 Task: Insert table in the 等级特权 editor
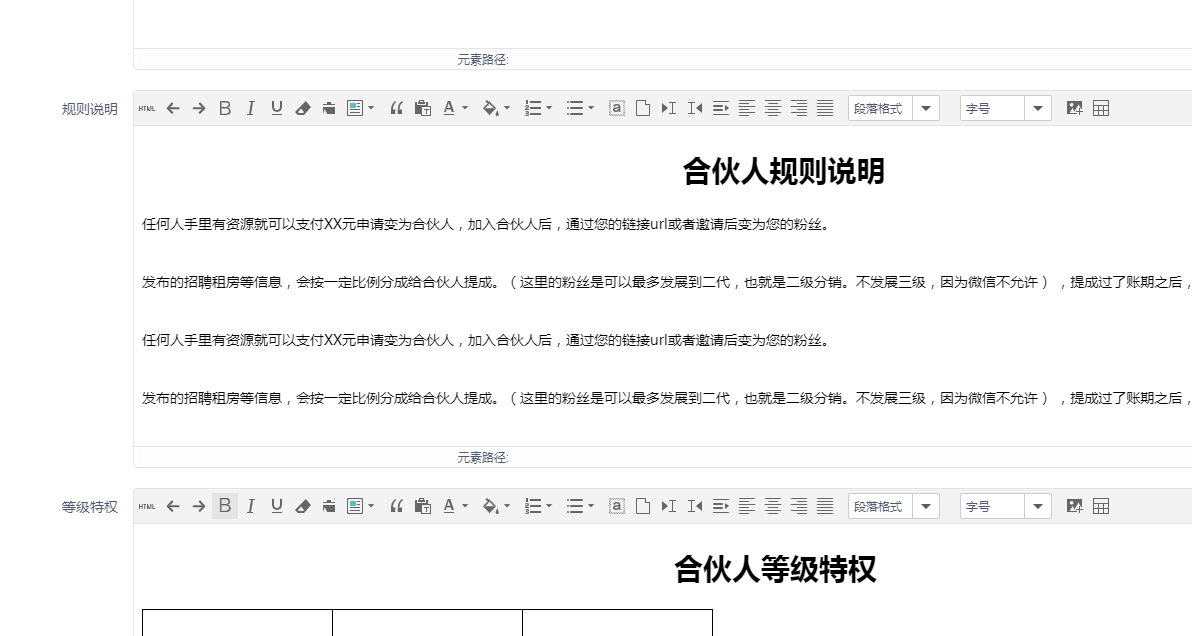coord(1101,507)
